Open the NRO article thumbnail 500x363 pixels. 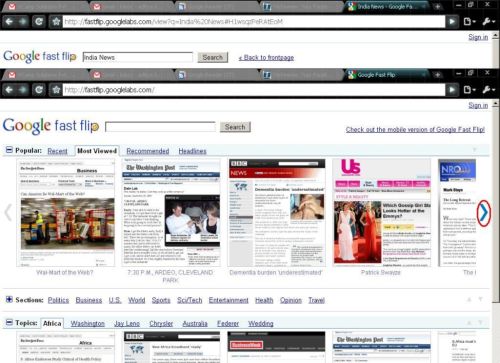[x=457, y=213]
